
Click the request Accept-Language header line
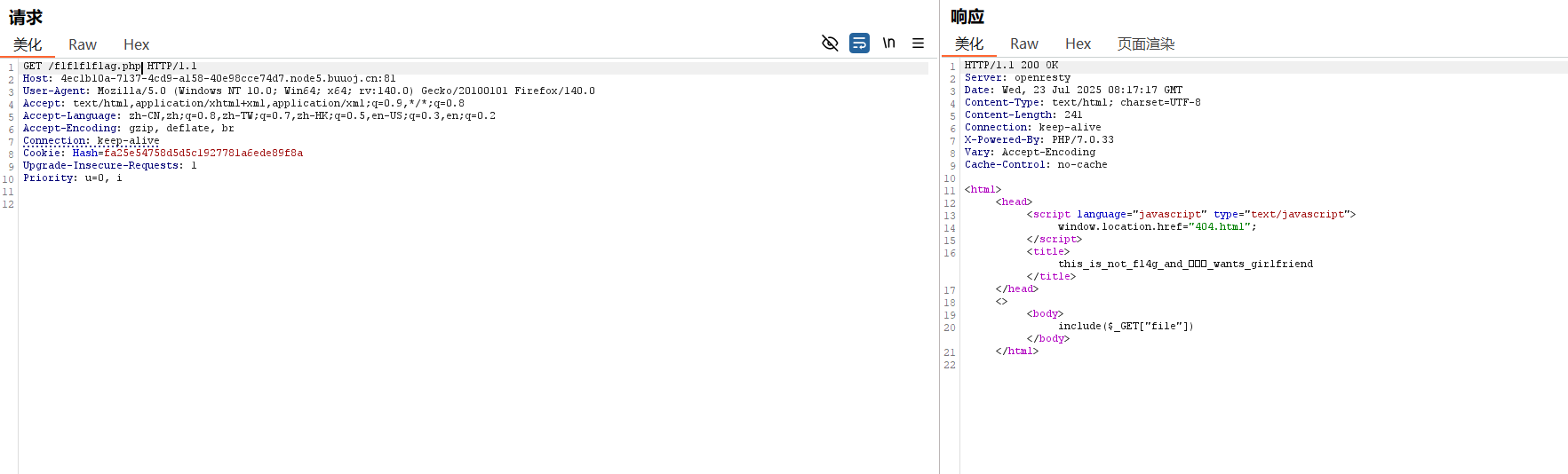pos(259,116)
